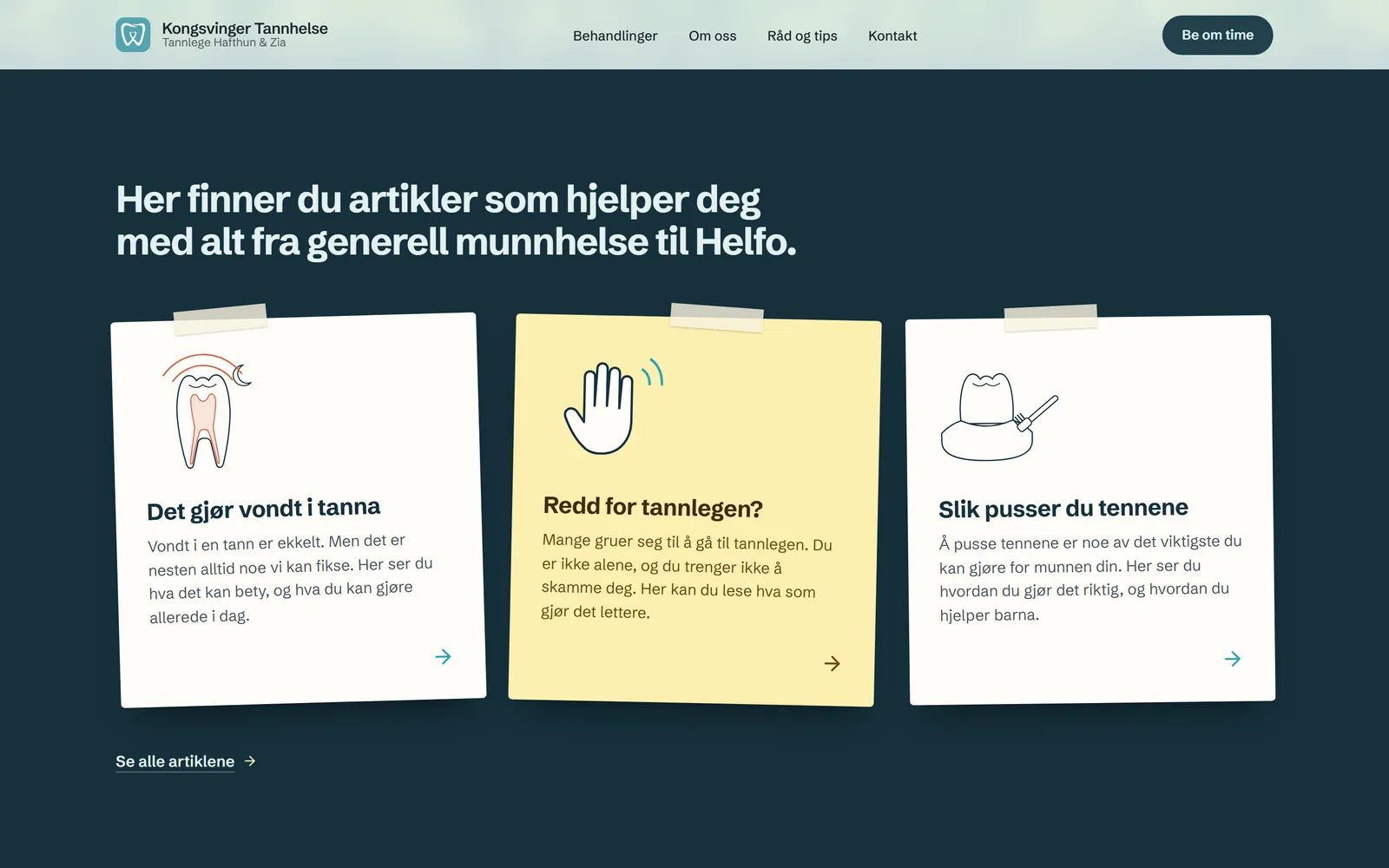Click the Kongsvinger Tannhelse site name

coord(245,28)
